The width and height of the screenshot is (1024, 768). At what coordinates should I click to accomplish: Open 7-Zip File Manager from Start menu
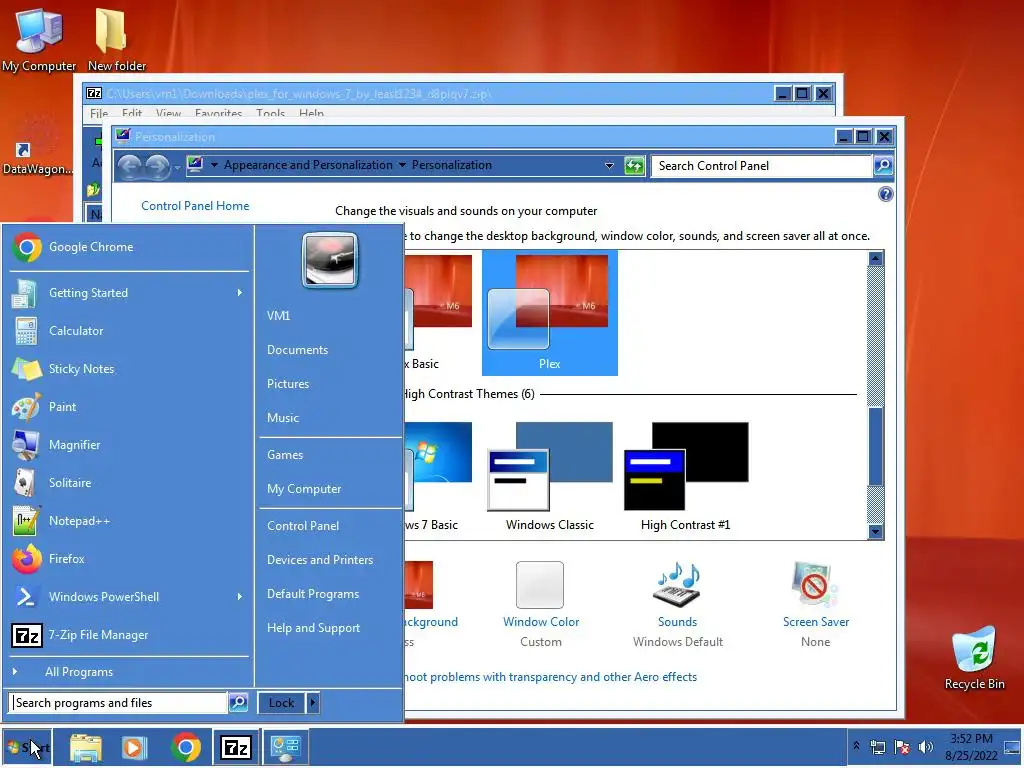[x=128, y=635]
